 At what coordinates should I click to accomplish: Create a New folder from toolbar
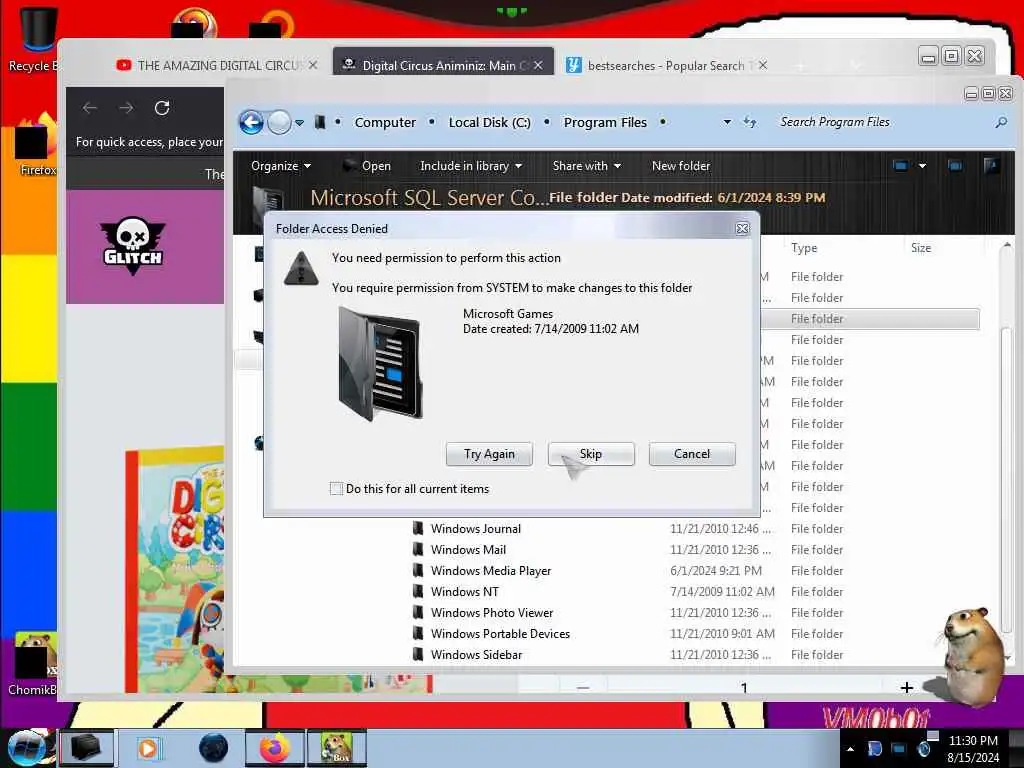(680, 166)
